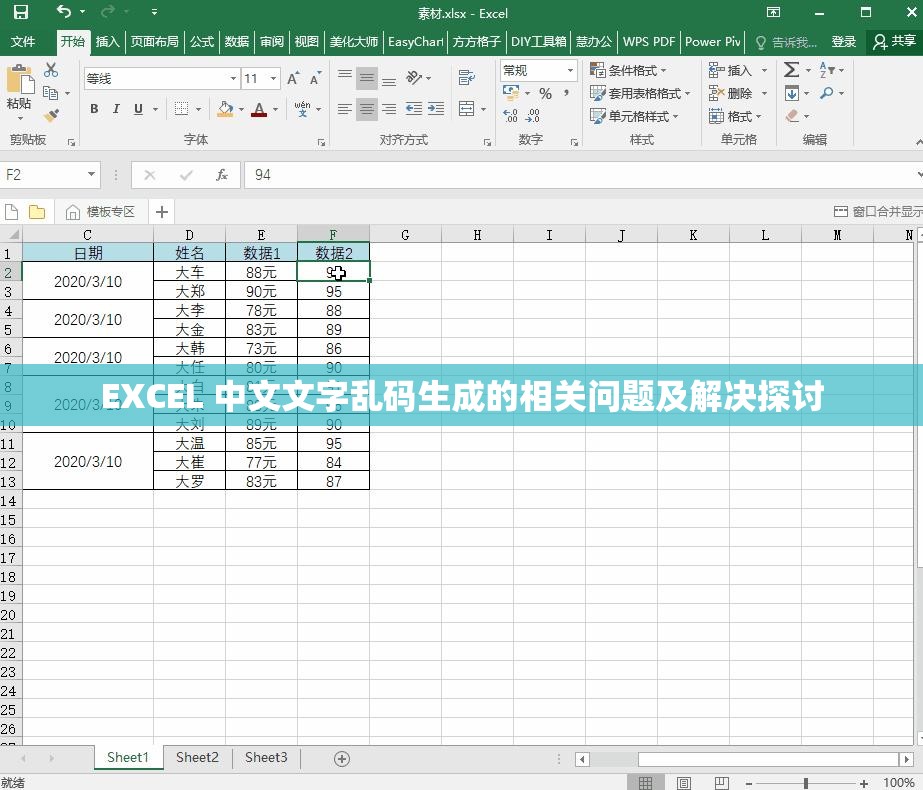Expand the Name Box dropdown arrow

(x=91, y=174)
